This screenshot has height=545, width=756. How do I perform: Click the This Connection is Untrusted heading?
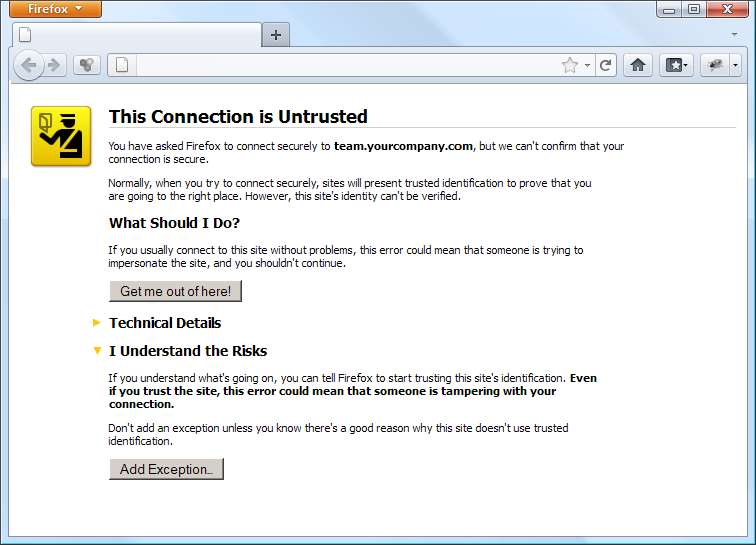coord(238,117)
